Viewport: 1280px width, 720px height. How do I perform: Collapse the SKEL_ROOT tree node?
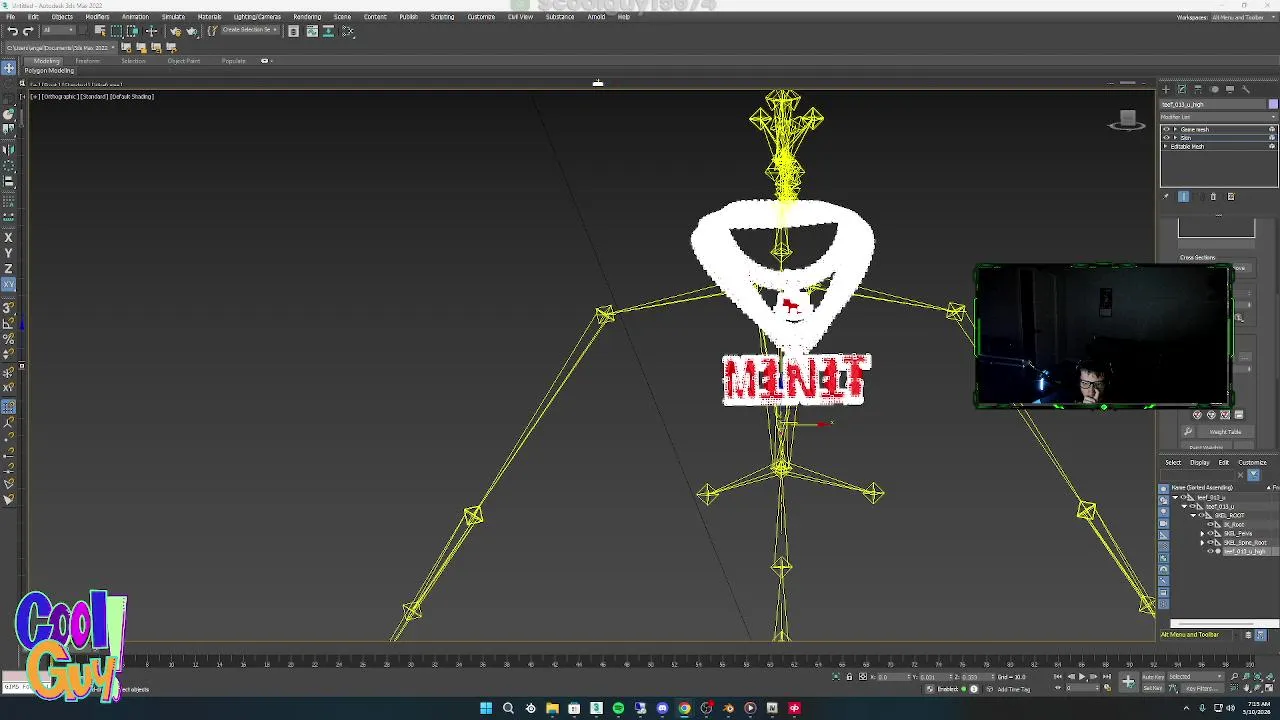click(x=1194, y=516)
